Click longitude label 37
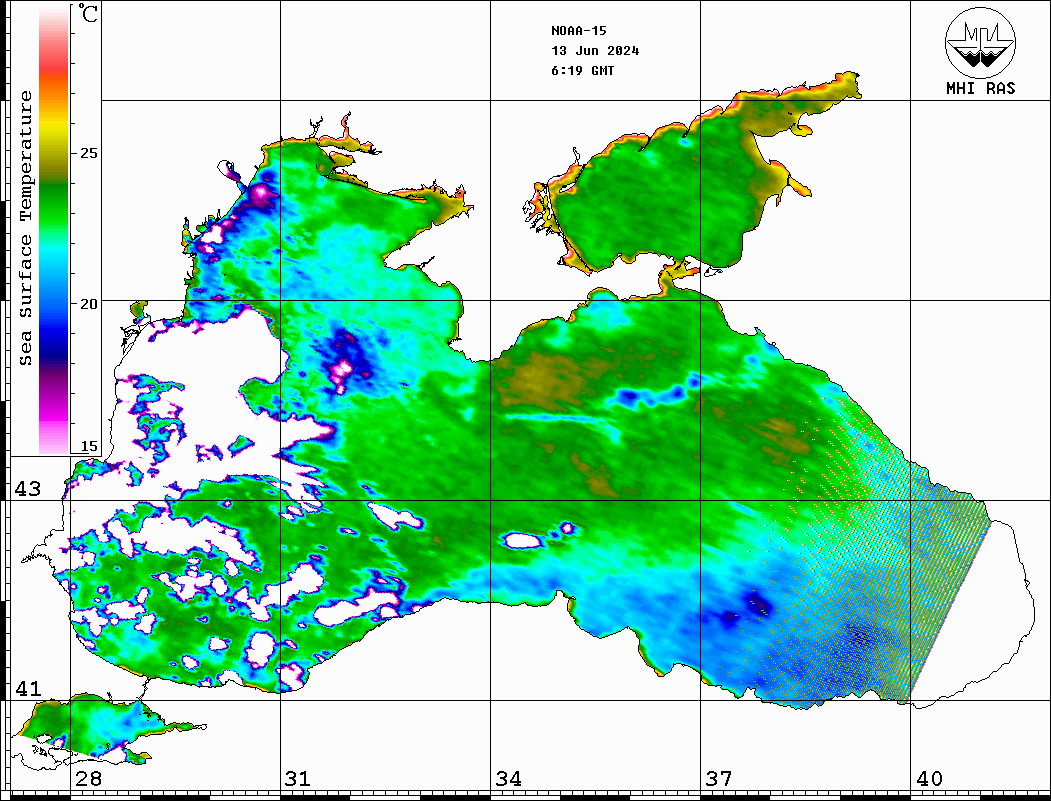The width and height of the screenshot is (1051, 801). 719,779
